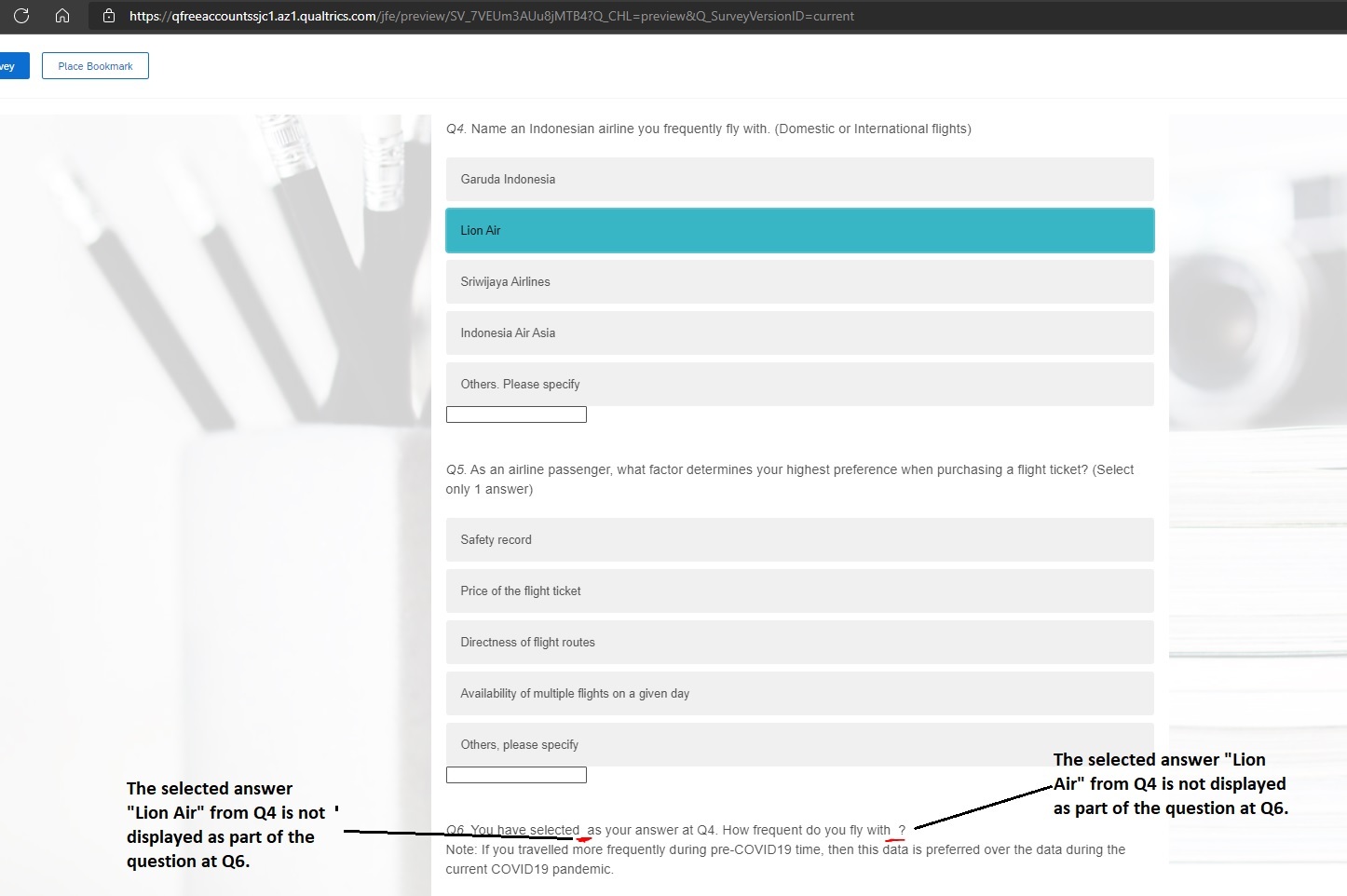This screenshot has width=1347, height=896.
Task: Choose Price of the flight ticket
Action: click(799, 591)
